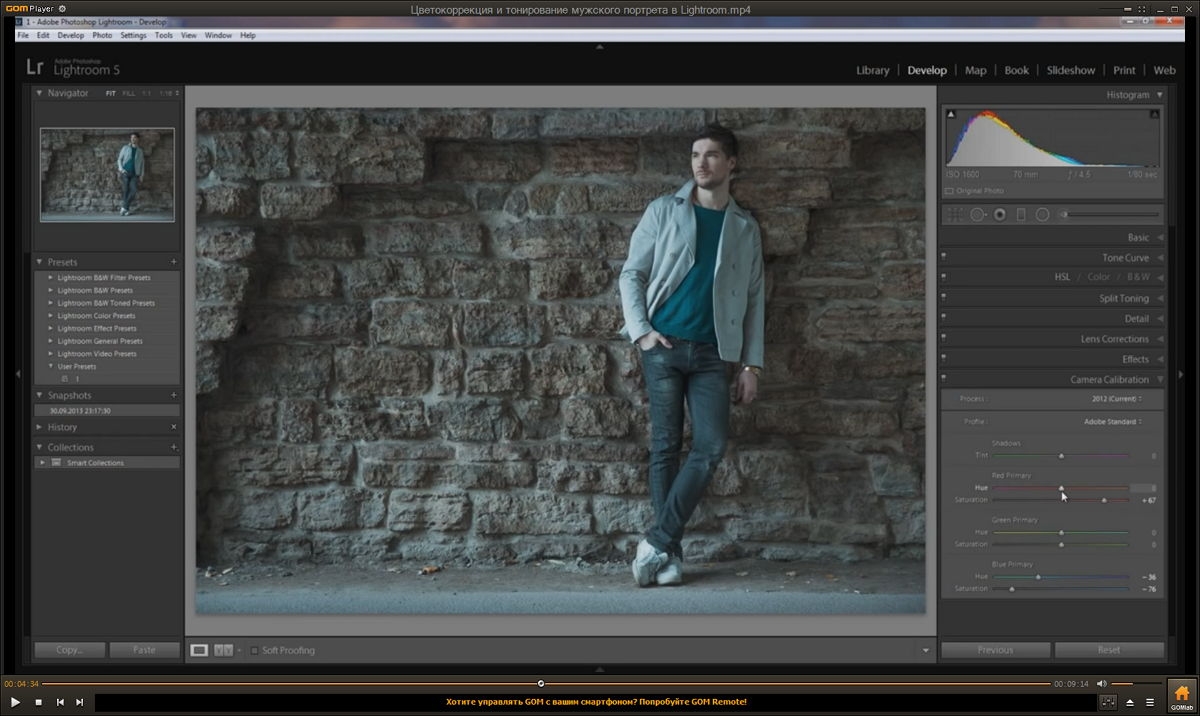The width and height of the screenshot is (1200, 716).
Task: Click GOM Player play button
Action: click(x=16, y=702)
